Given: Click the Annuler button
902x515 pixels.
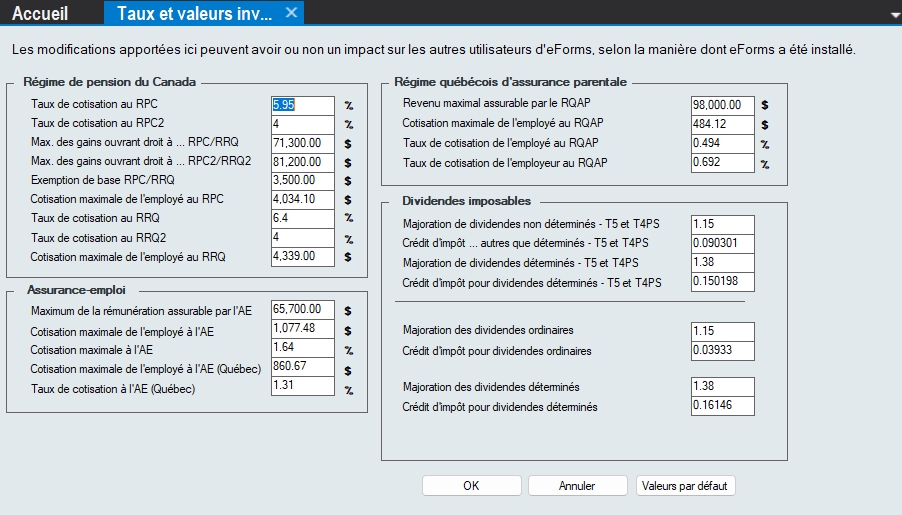Looking at the screenshot, I should pyautogui.click(x=577, y=486).
